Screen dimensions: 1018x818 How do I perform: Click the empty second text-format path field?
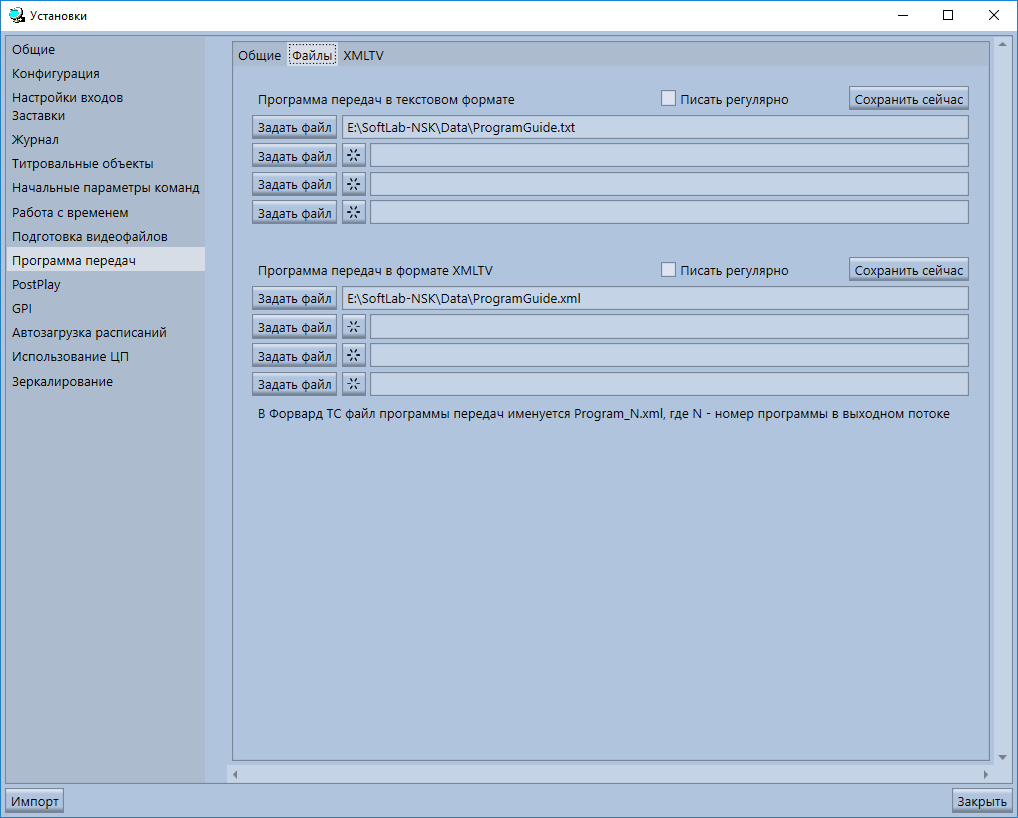click(x=669, y=156)
